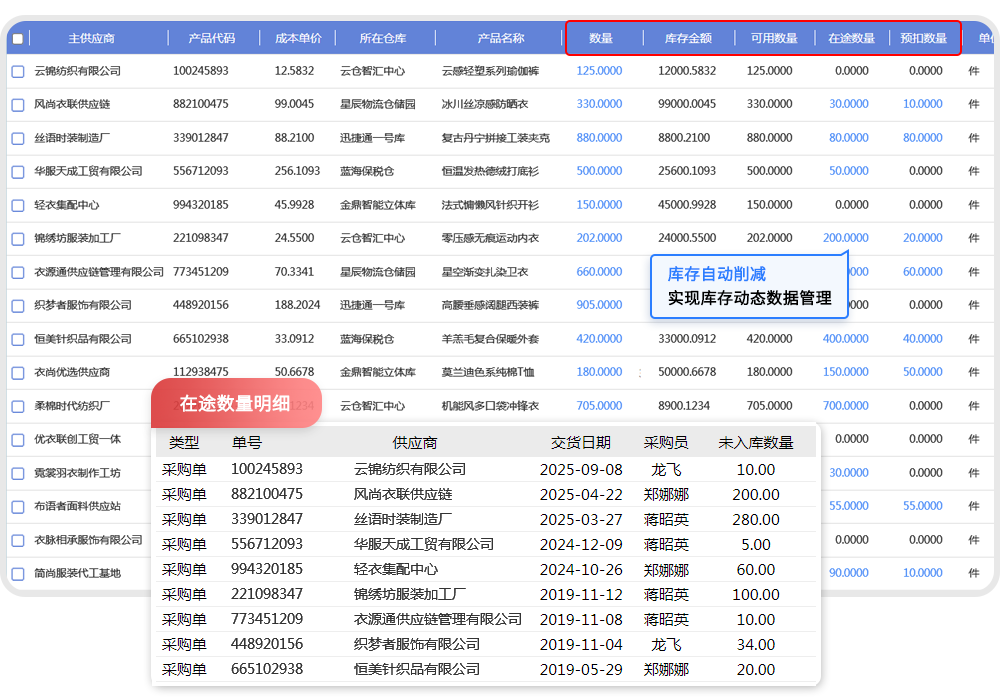Open in-transit link 80.0000 for 丝语时装制造厂
The height and width of the screenshot is (700, 1000).
(849, 138)
